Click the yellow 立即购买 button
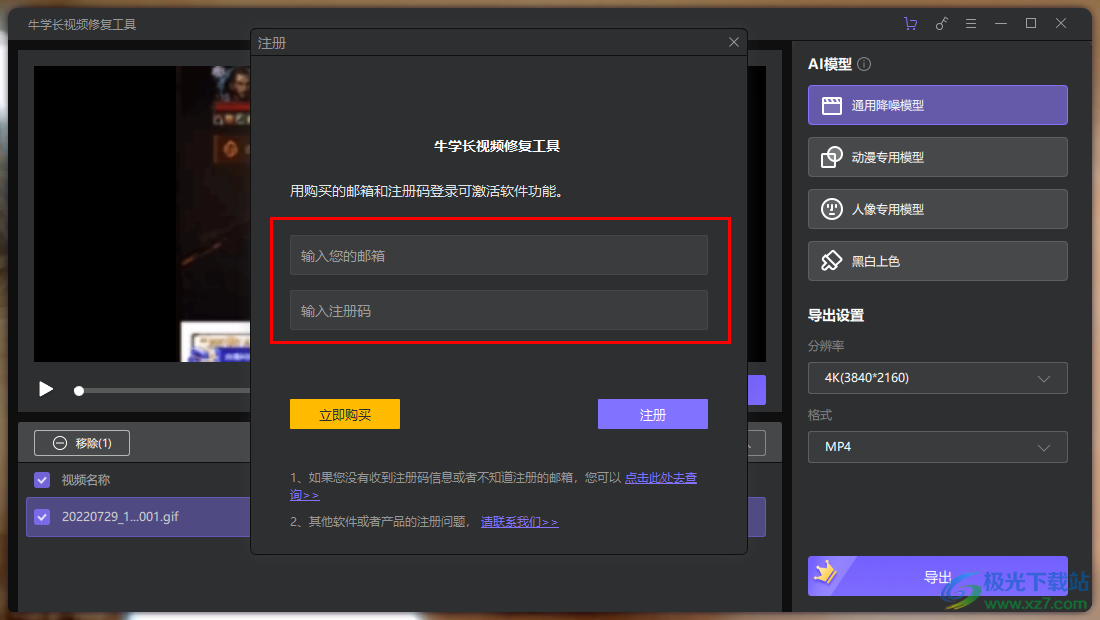 click(x=345, y=415)
